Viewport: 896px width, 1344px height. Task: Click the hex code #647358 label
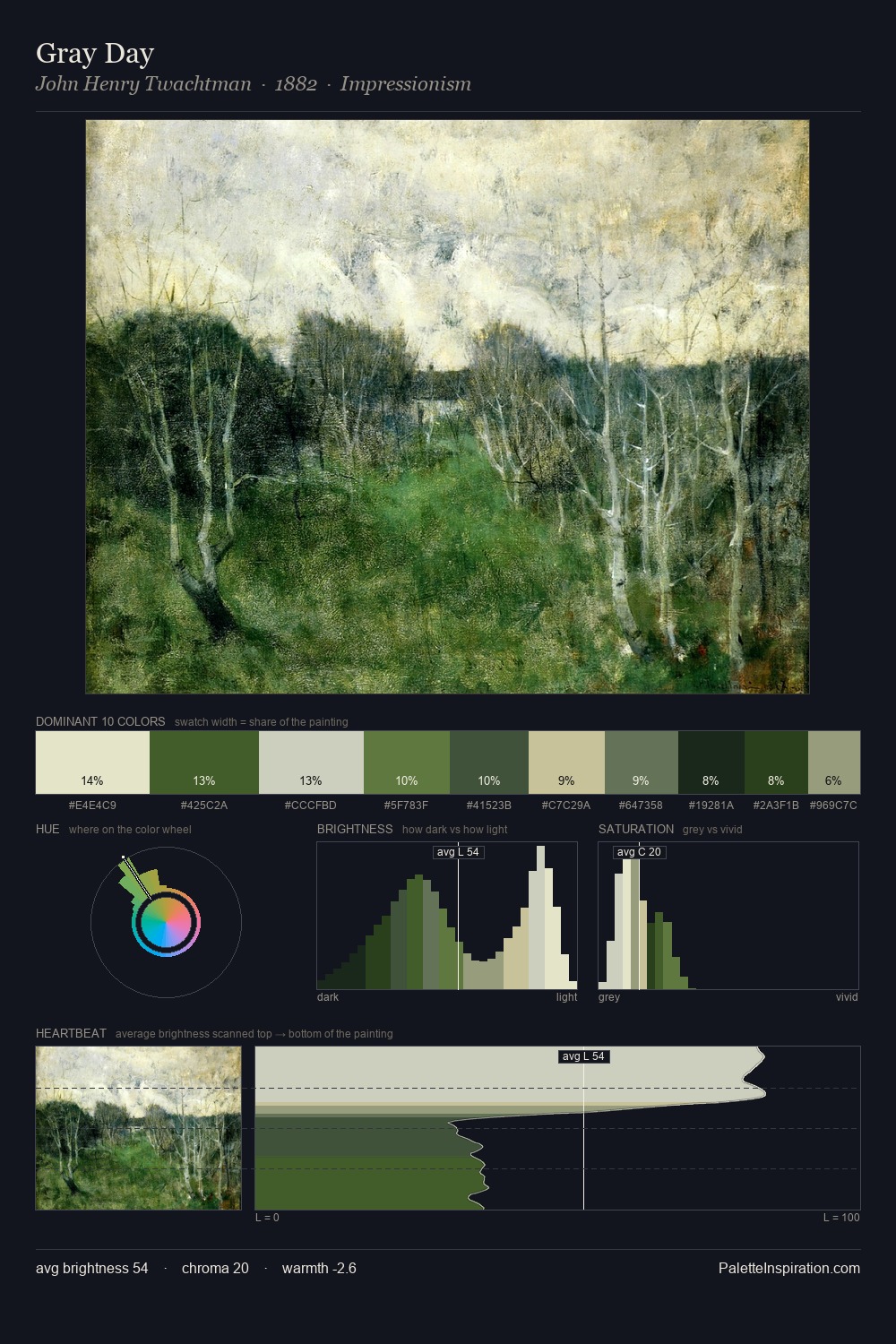642,806
